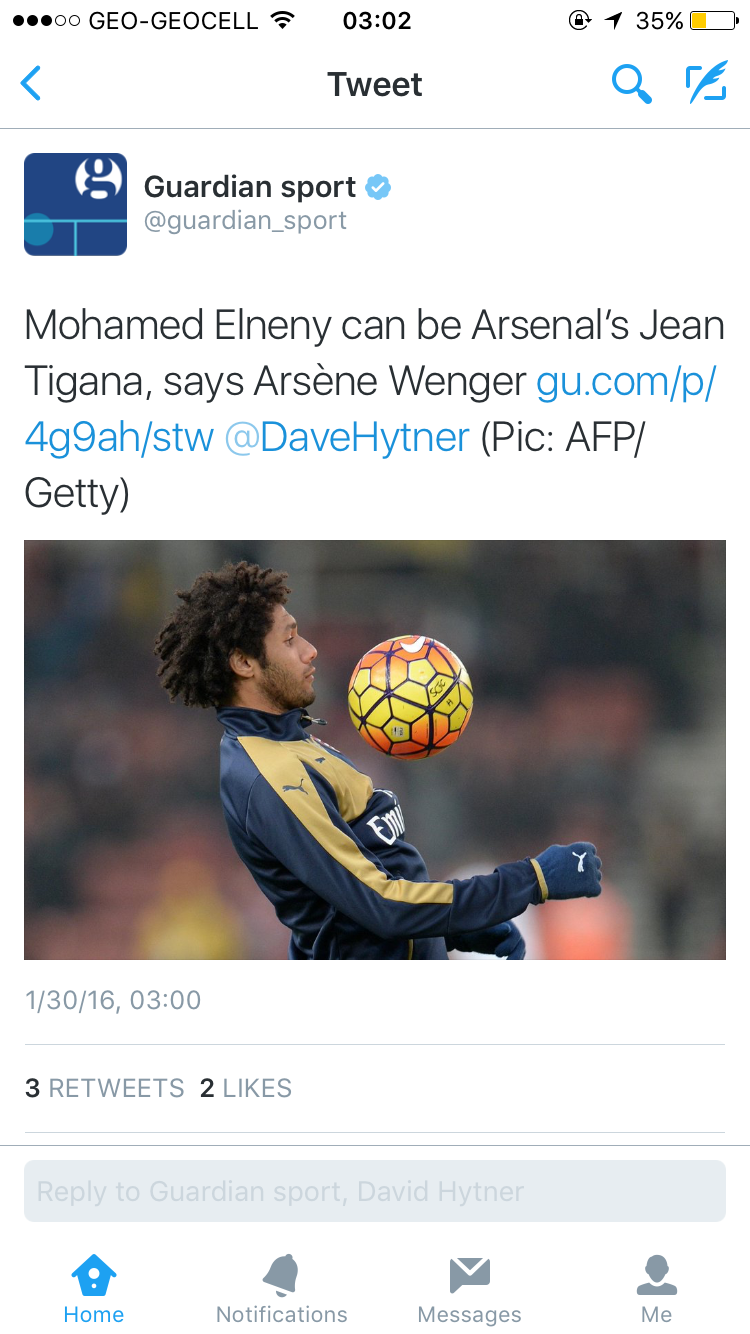Image resolution: width=750 pixels, height=1334 pixels.
Task: Visit the @DaveHytner mention
Action: pyautogui.click(x=347, y=437)
